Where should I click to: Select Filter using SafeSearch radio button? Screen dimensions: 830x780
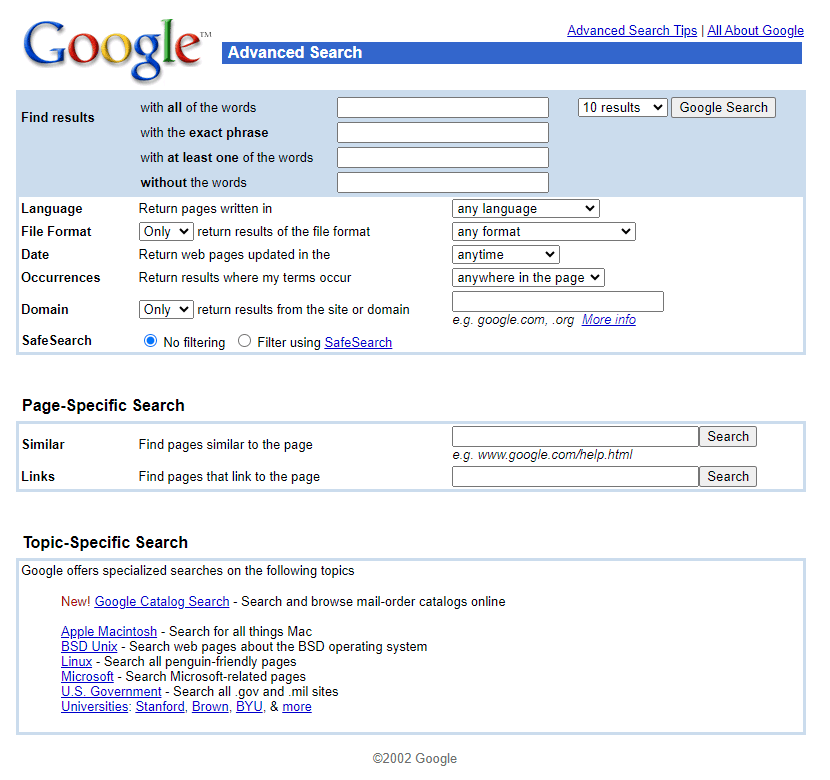244,341
